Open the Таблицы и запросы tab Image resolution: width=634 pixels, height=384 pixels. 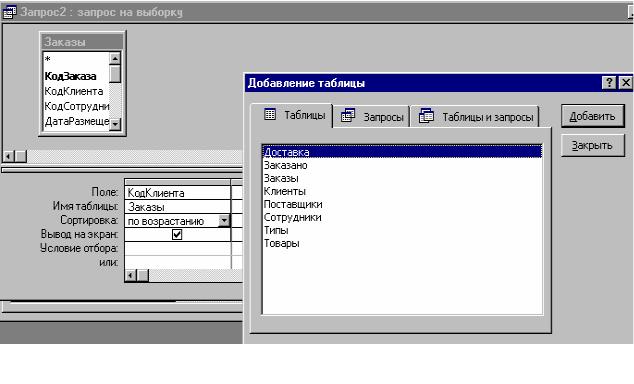point(476,117)
